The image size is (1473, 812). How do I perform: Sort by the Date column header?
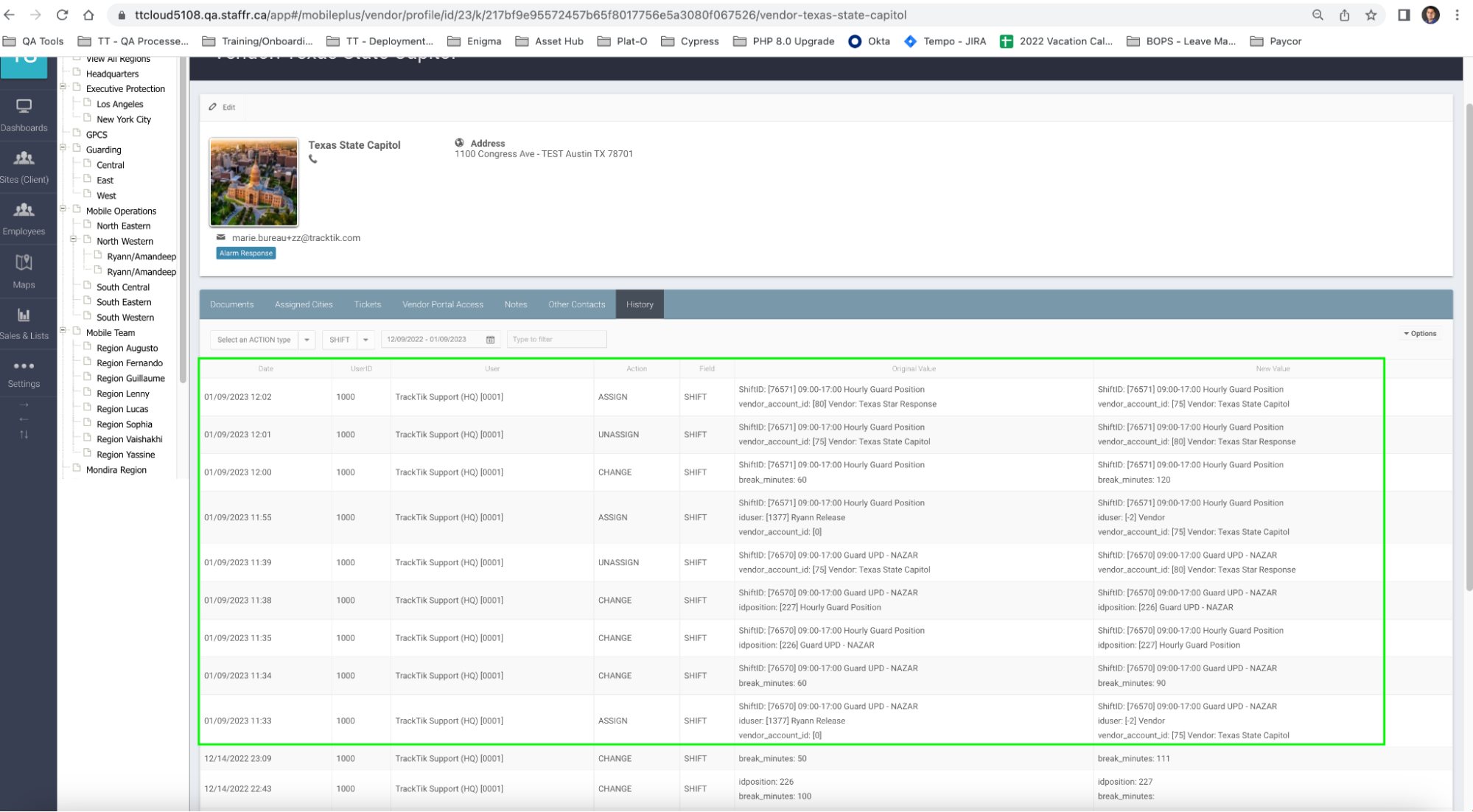tap(265, 368)
